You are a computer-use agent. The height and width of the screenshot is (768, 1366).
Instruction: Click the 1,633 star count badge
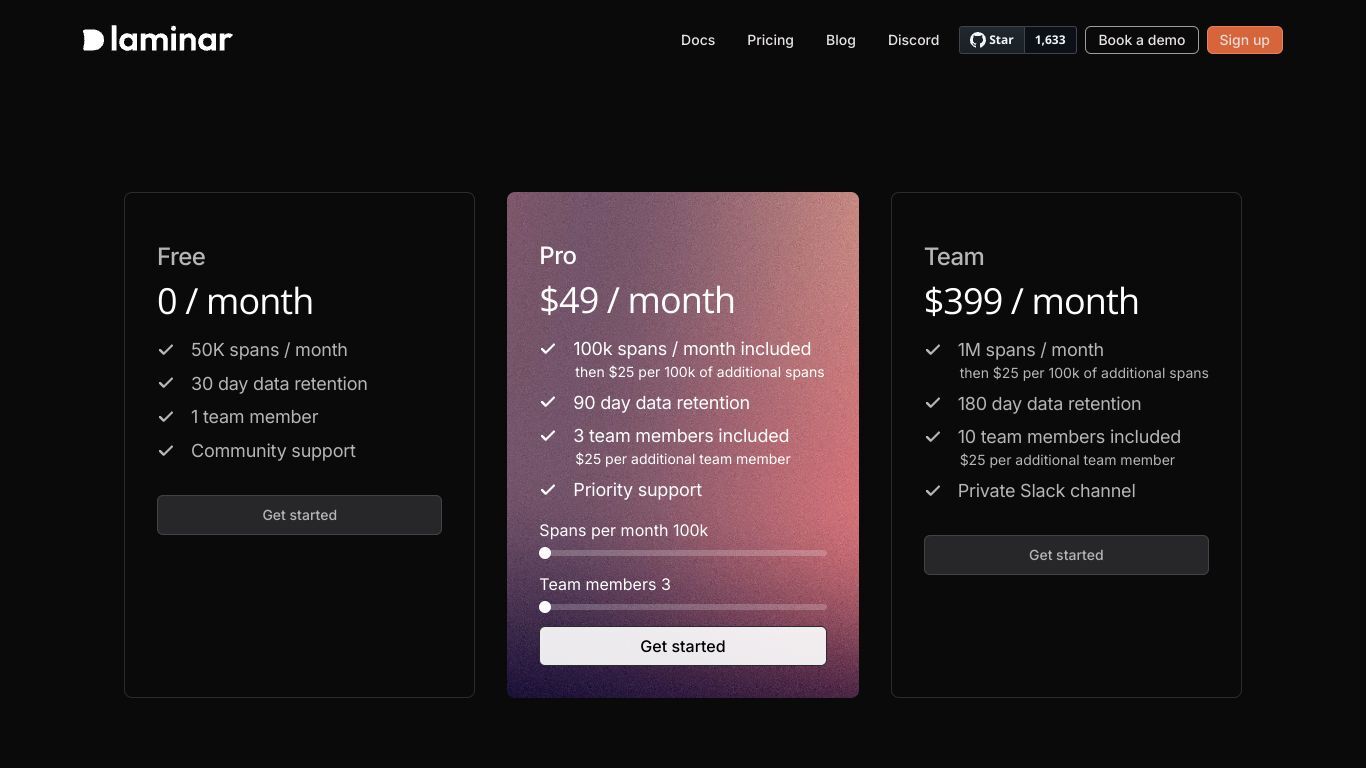click(x=1050, y=40)
